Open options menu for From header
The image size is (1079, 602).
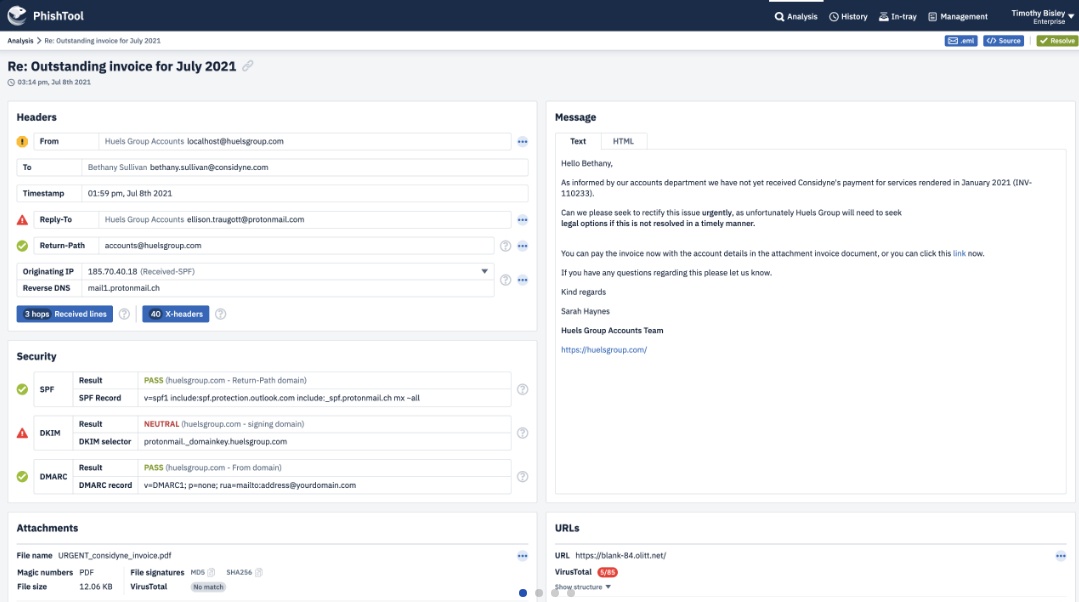click(522, 142)
